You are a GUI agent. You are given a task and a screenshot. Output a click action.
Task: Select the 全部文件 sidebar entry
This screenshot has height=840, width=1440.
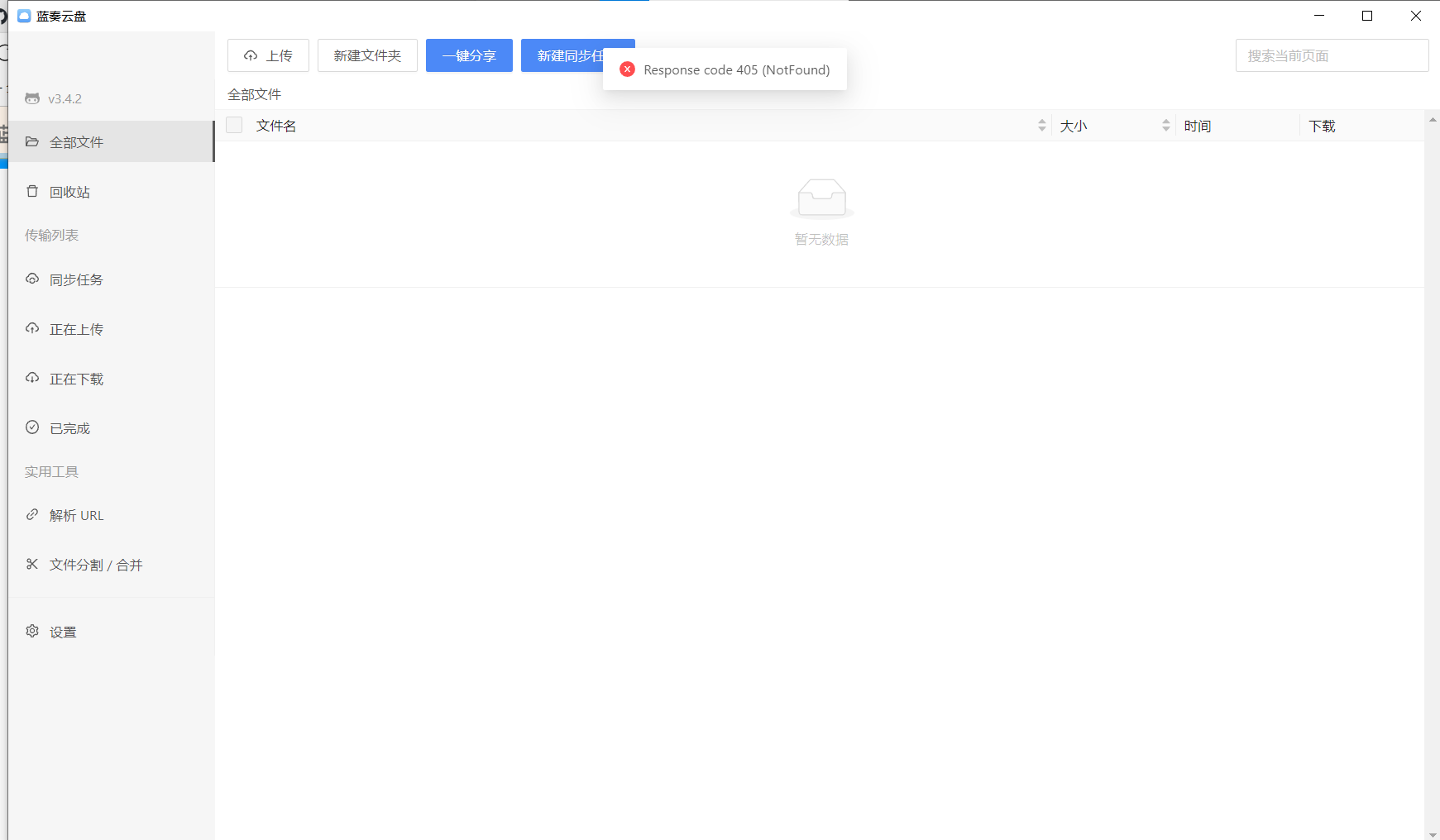pyautogui.click(x=76, y=141)
